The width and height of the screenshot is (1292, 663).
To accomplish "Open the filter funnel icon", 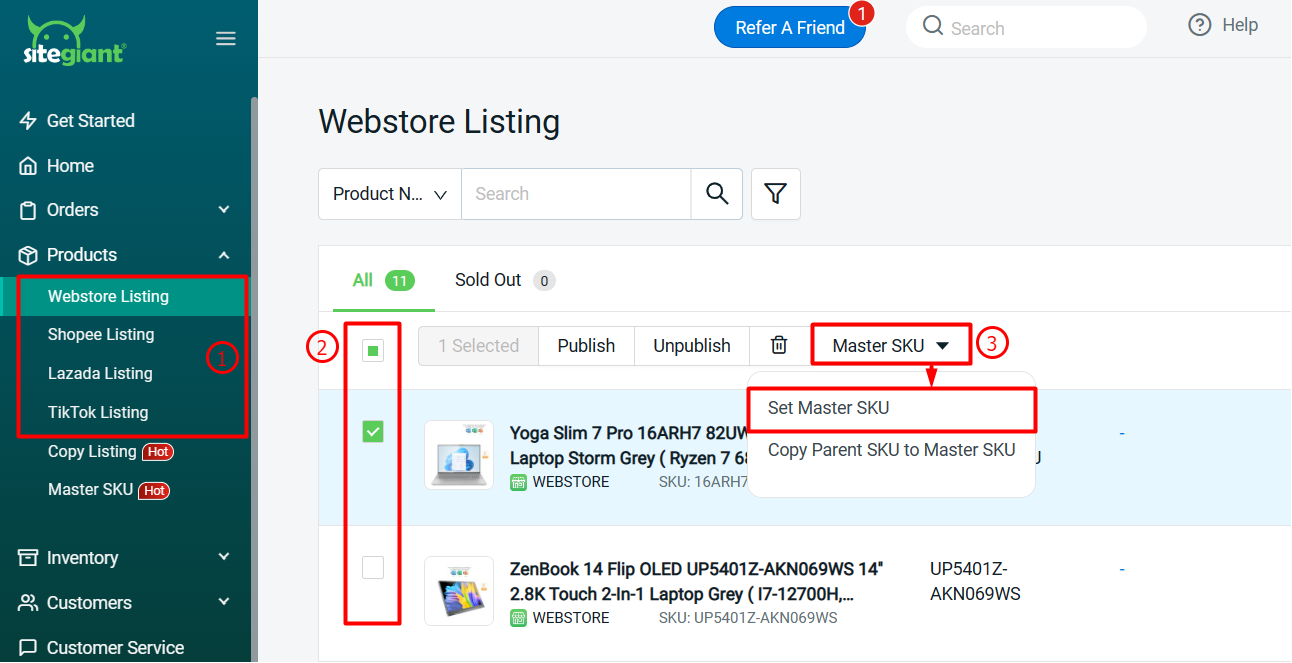I will (x=776, y=194).
